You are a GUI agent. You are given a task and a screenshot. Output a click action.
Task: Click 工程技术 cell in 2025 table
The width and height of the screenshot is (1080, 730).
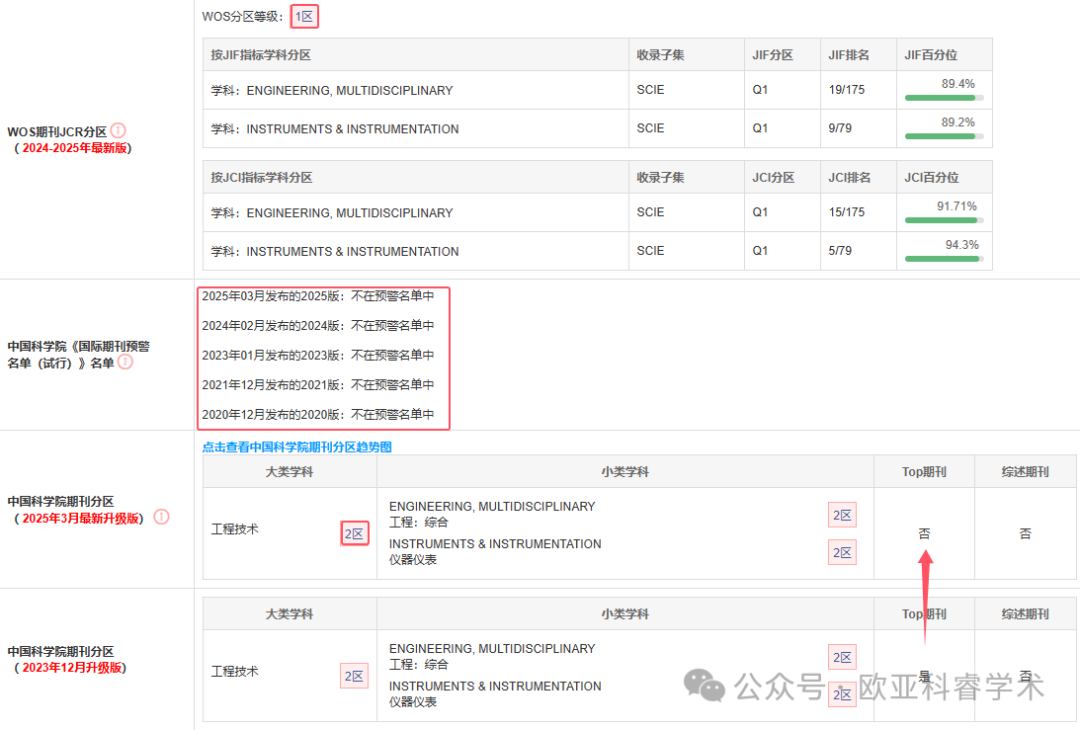click(234, 529)
